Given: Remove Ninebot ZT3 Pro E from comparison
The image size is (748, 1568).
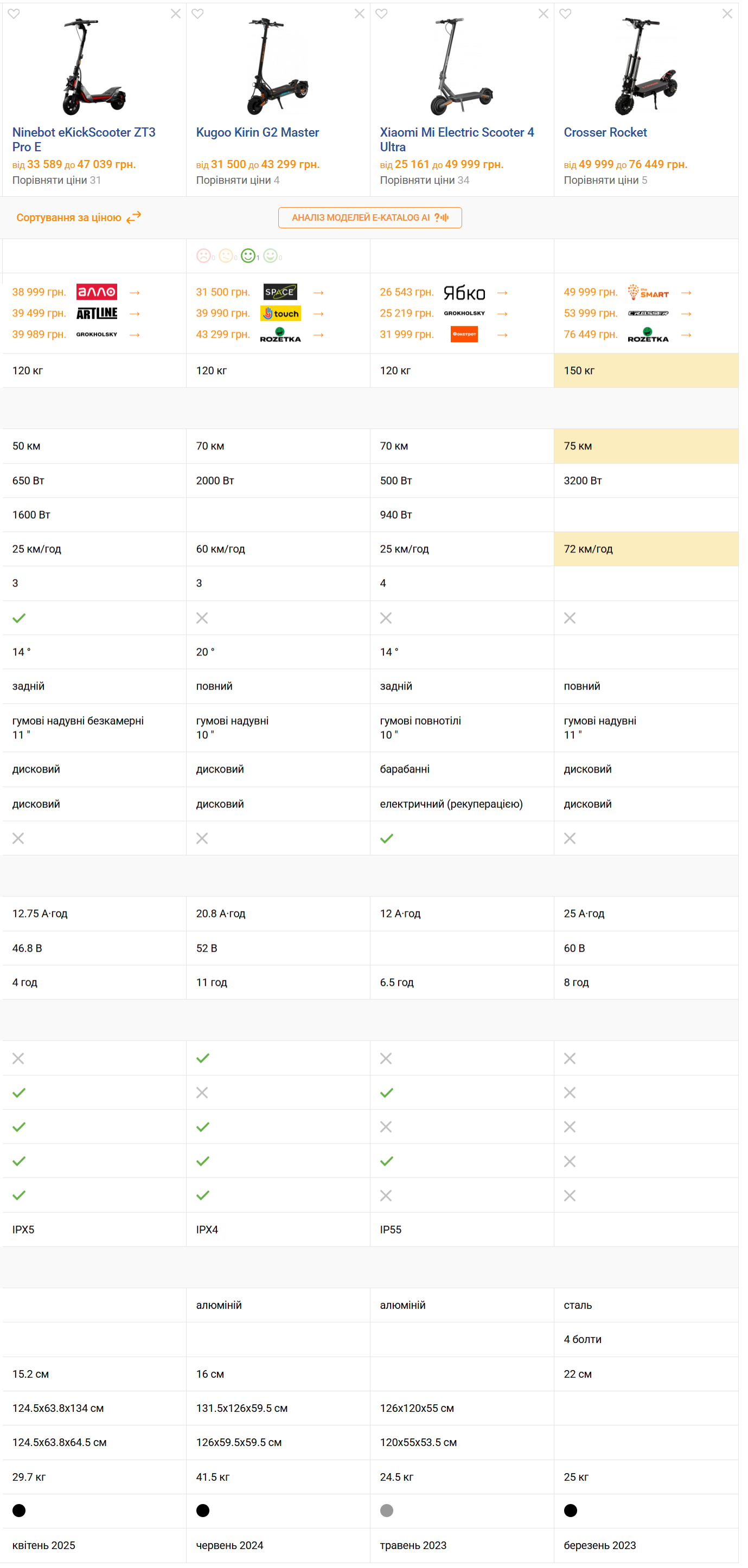Looking at the screenshot, I should click(175, 14).
